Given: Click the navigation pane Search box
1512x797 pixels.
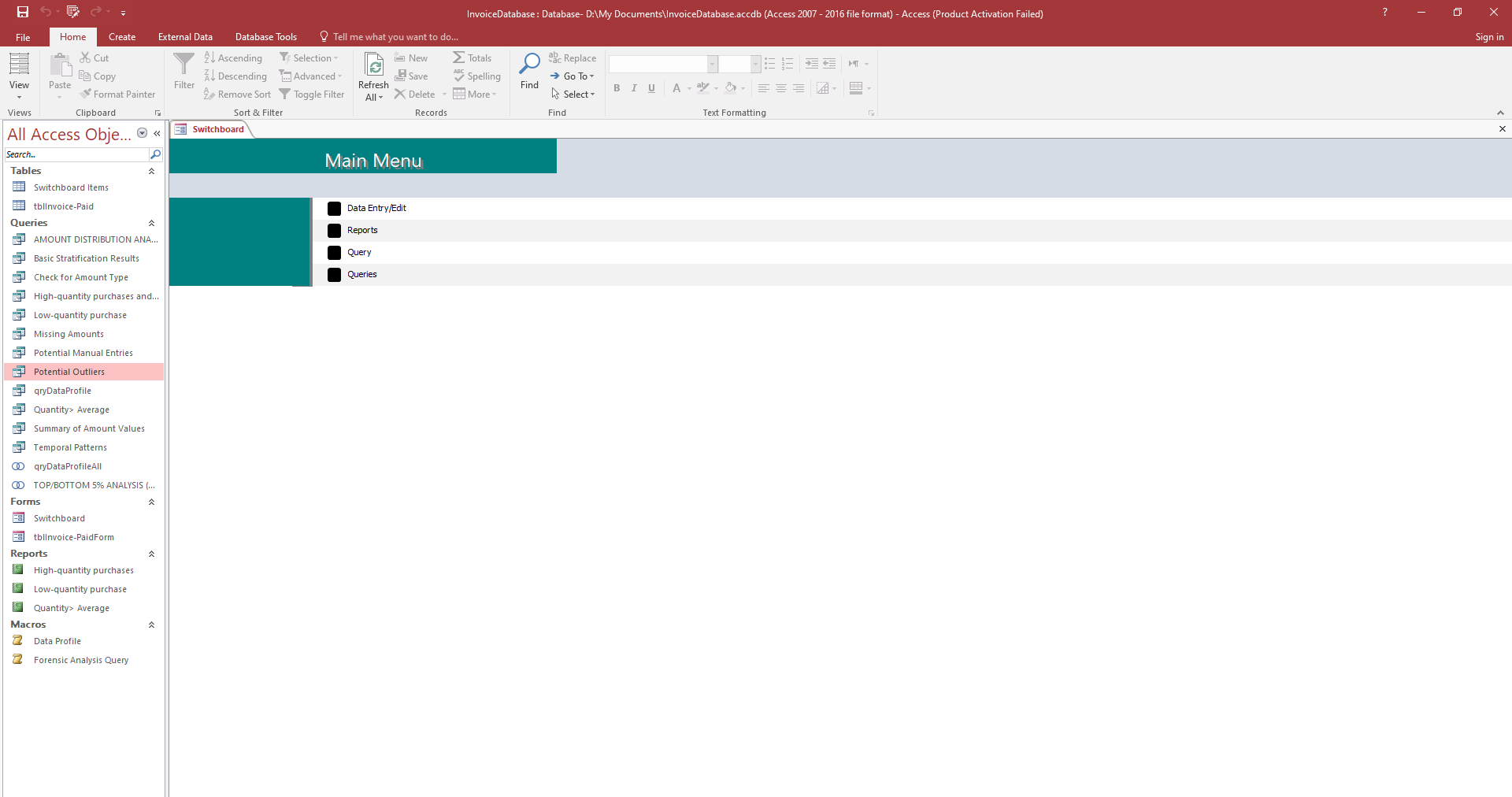Looking at the screenshot, I should (x=77, y=154).
